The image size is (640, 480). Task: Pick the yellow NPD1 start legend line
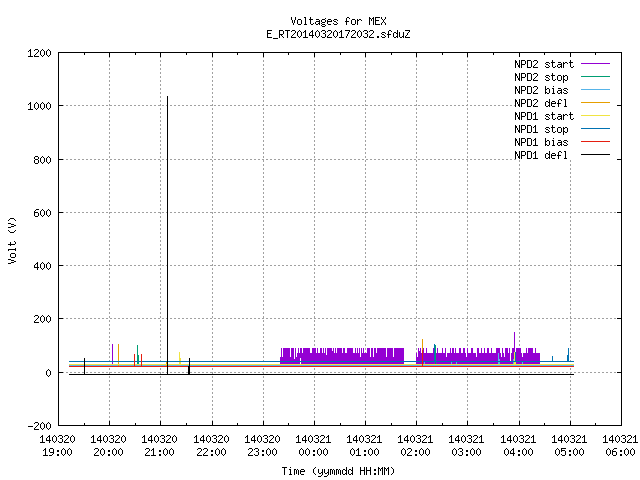595,116
